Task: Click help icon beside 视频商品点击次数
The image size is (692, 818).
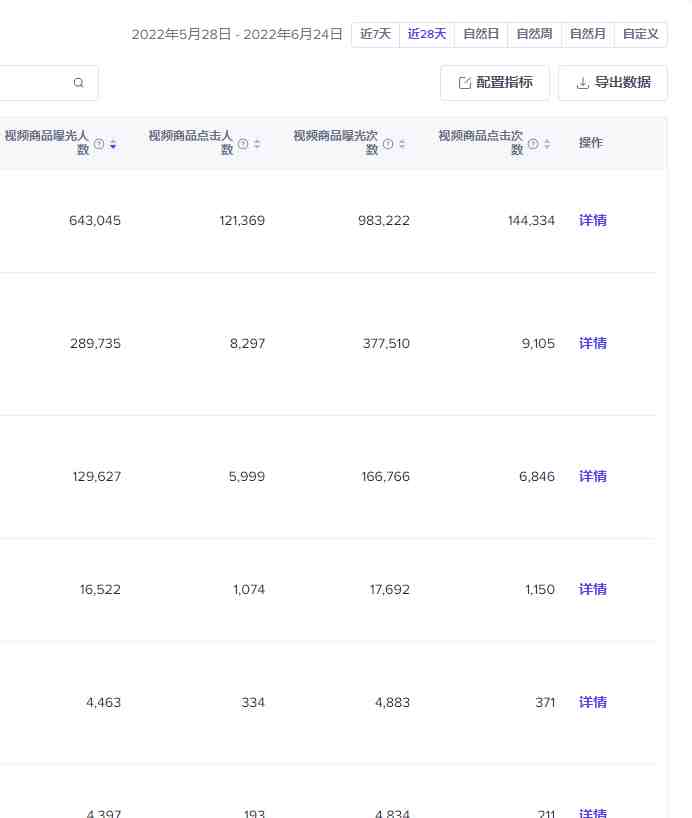Action: tap(533, 144)
